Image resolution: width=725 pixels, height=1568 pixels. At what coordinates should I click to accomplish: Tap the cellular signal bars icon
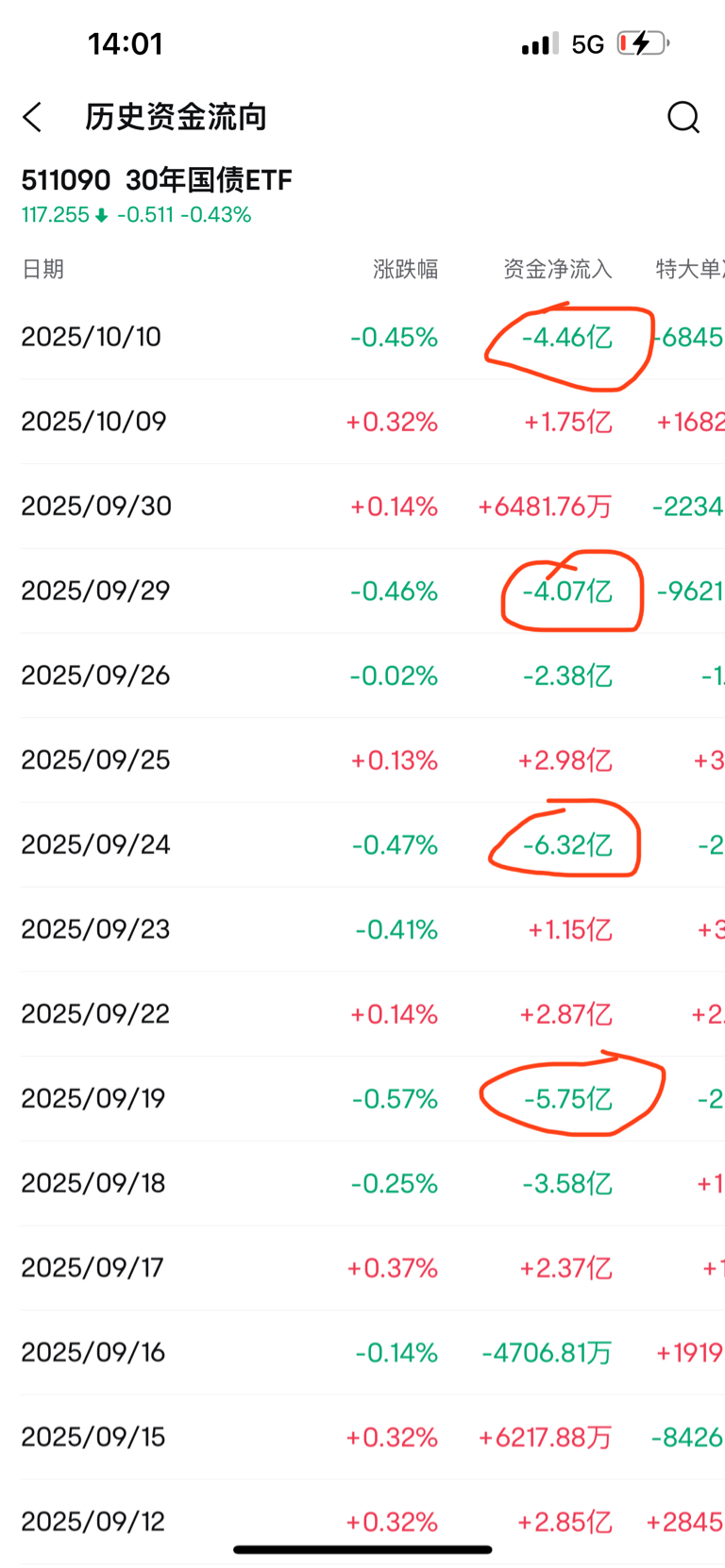click(540, 44)
